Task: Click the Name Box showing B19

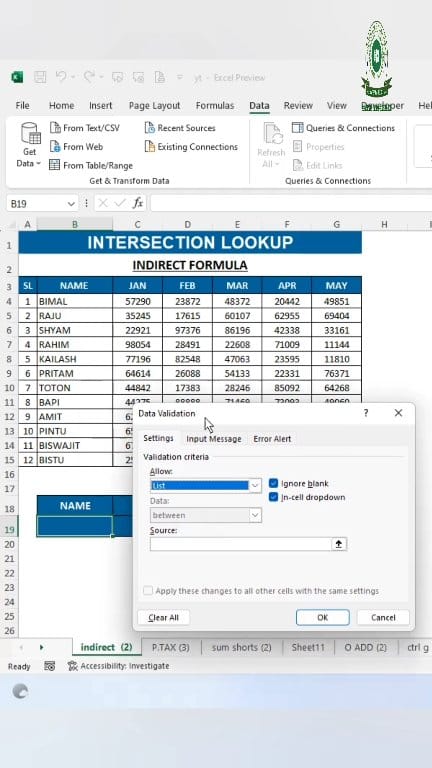Action: (36, 203)
